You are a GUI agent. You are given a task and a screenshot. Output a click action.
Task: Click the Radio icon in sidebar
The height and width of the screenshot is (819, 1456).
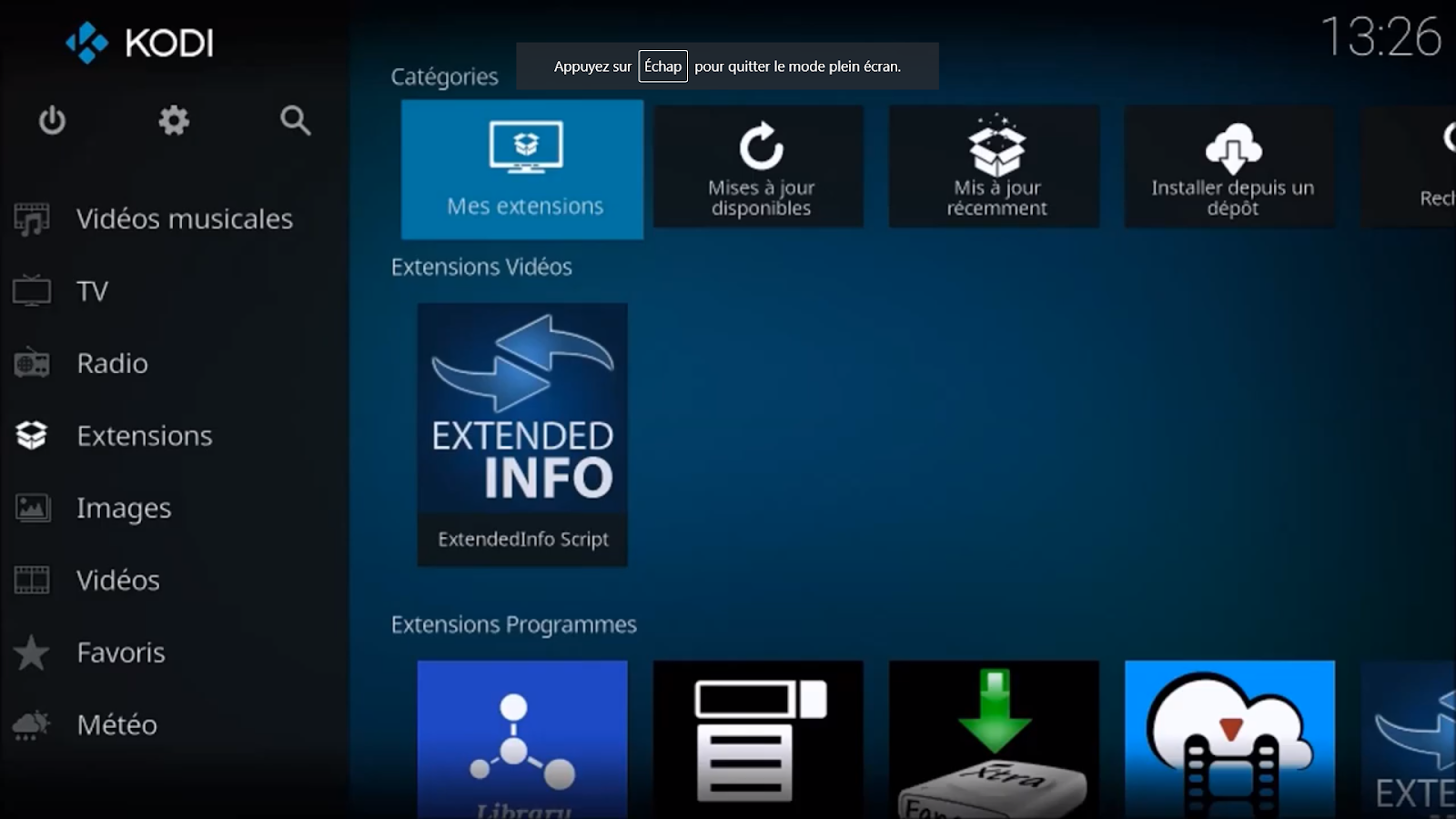tap(32, 363)
